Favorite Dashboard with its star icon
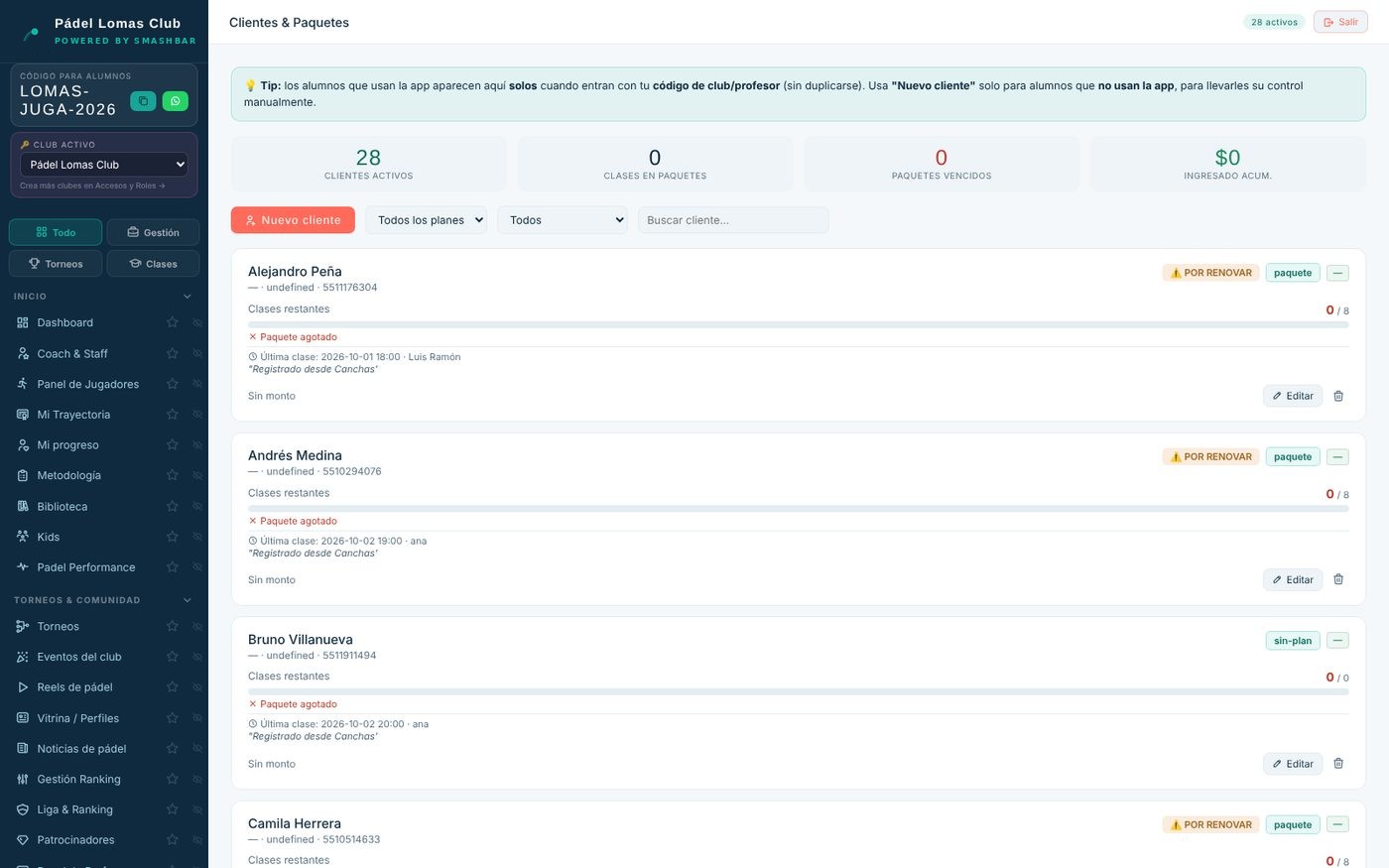Viewport: 1389px width, 868px height. 172,322
